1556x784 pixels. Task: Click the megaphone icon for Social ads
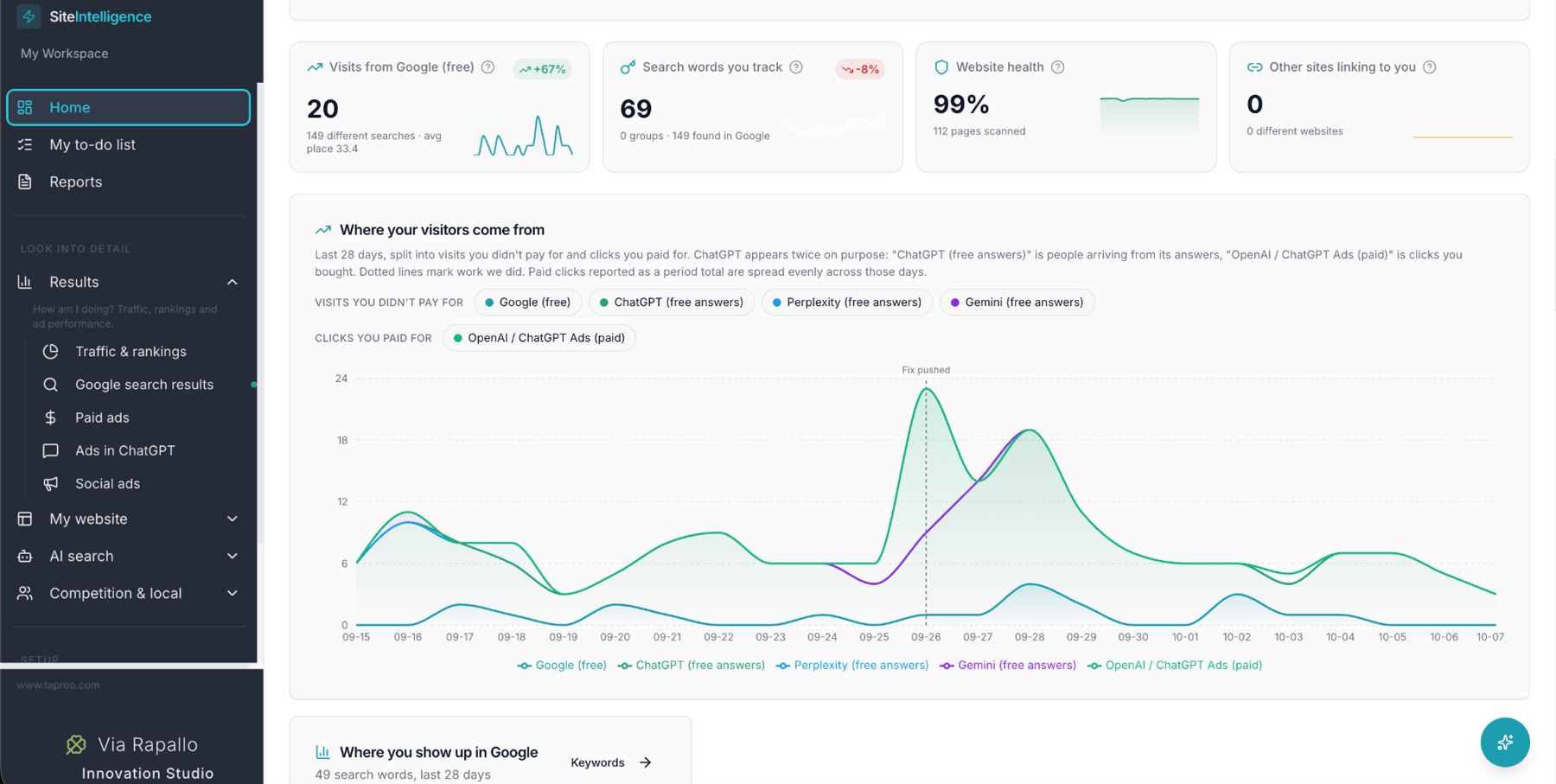tap(51, 483)
